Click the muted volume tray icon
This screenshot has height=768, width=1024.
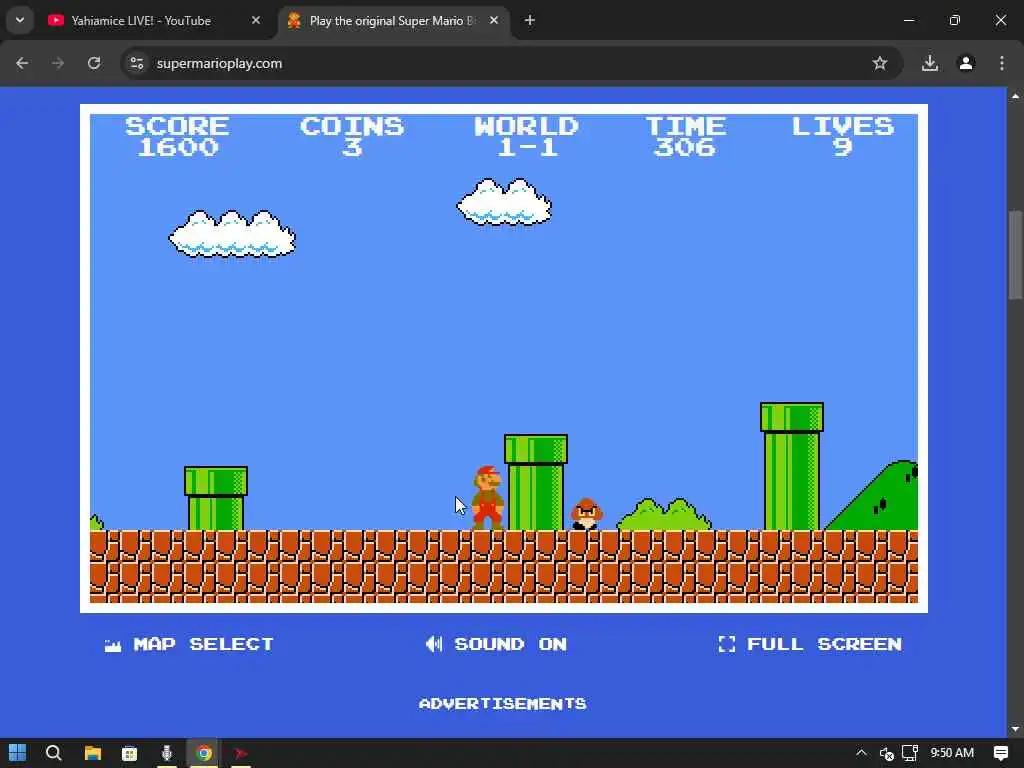click(886, 754)
